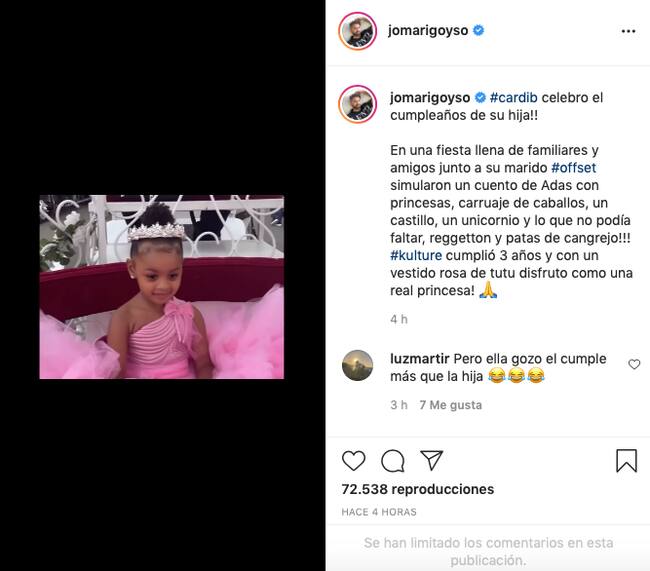Open comments with the speech bubble icon
Screen dimensions: 650x571
click(393, 461)
